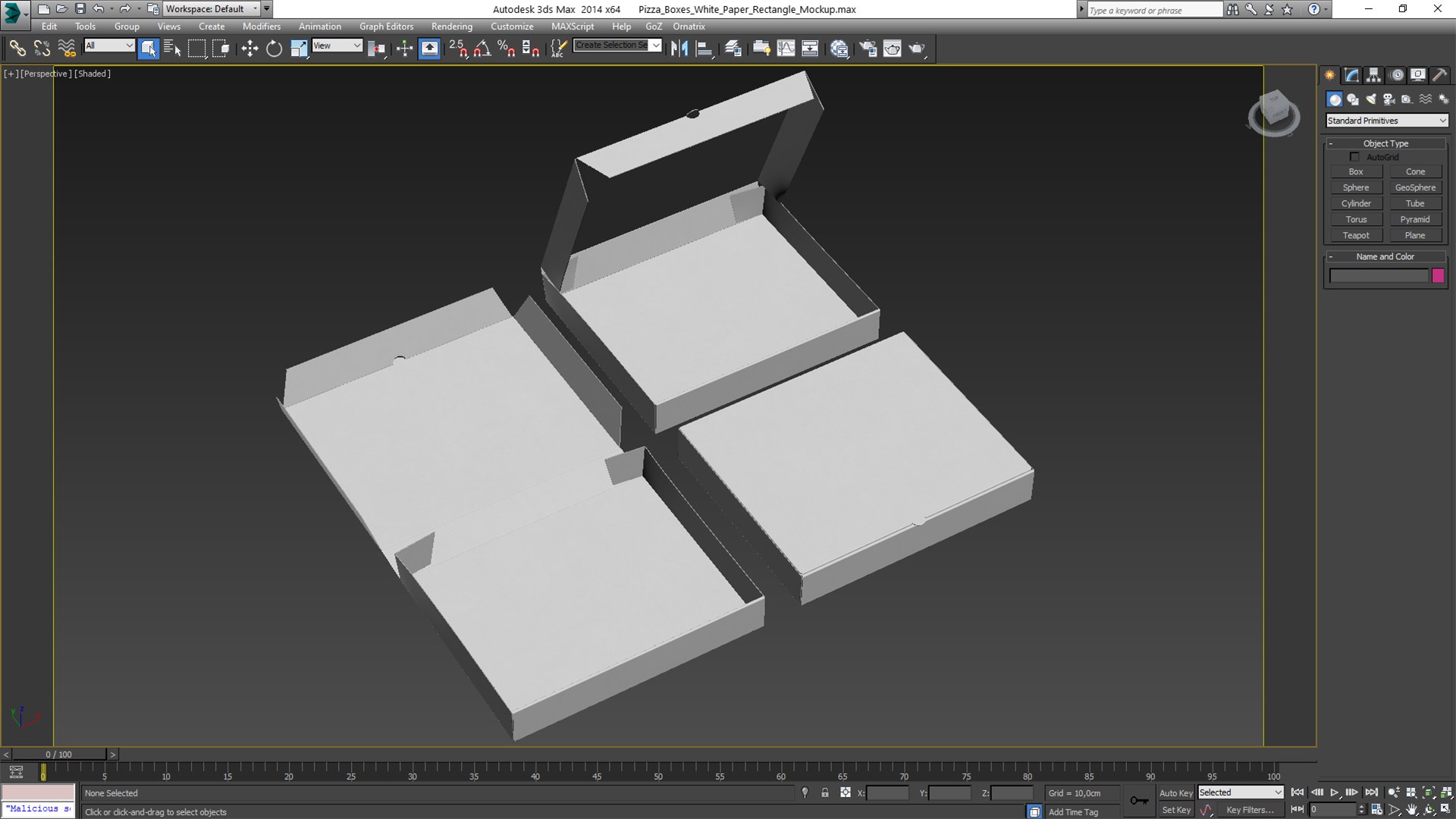Open the Rendering menu

(x=452, y=27)
